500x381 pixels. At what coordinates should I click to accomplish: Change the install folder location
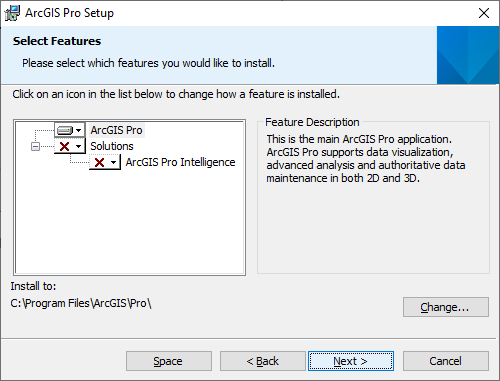(446, 307)
